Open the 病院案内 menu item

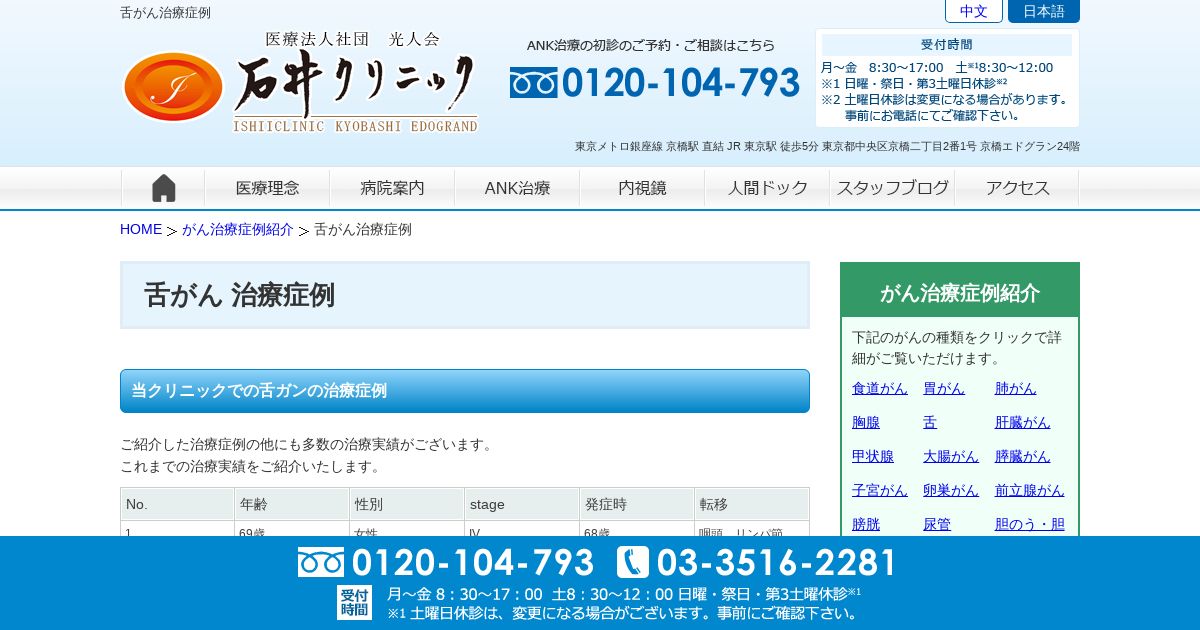pyautogui.click(x=392, y=188)
